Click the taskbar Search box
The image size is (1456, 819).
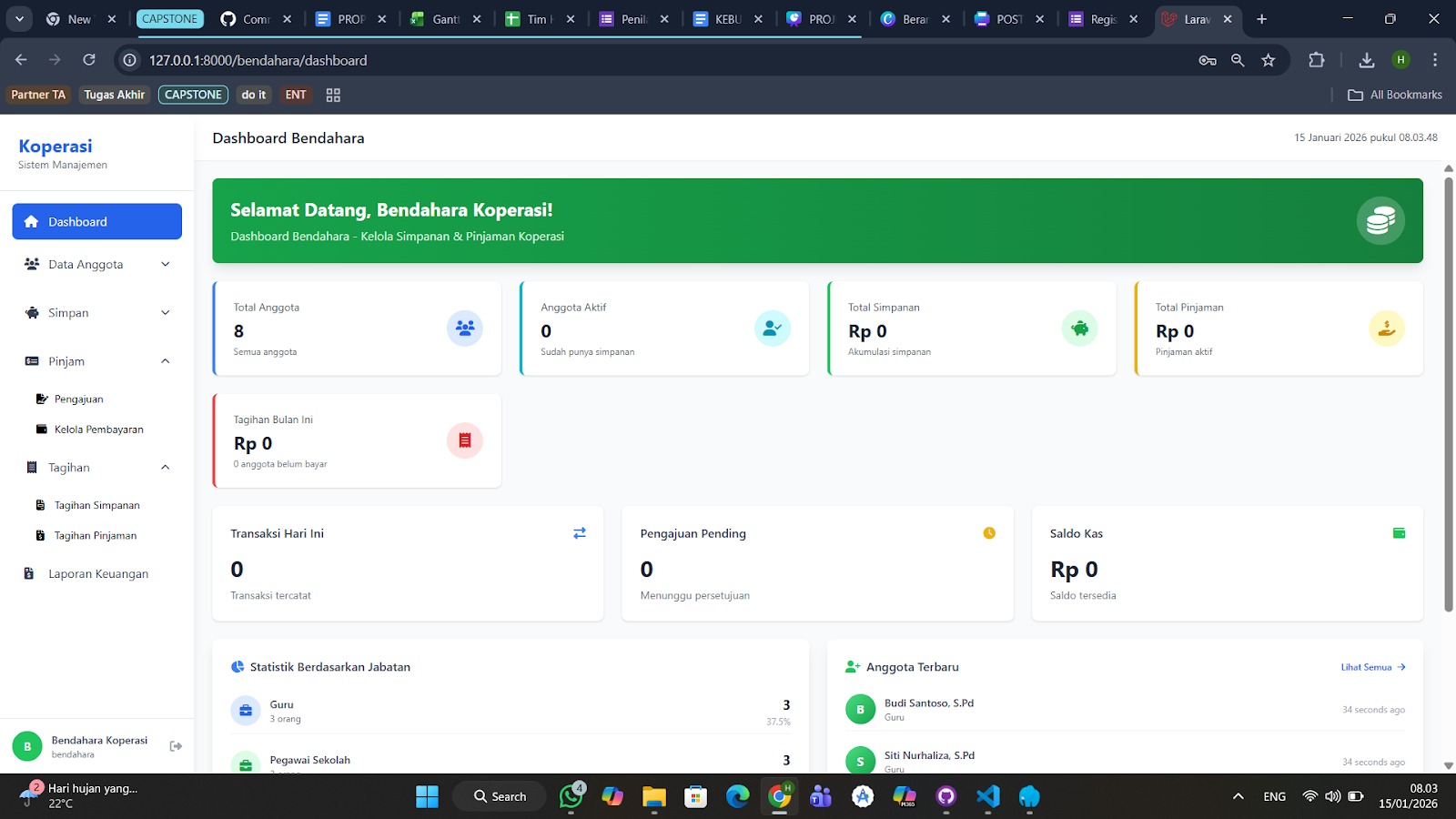click(499, 796)
